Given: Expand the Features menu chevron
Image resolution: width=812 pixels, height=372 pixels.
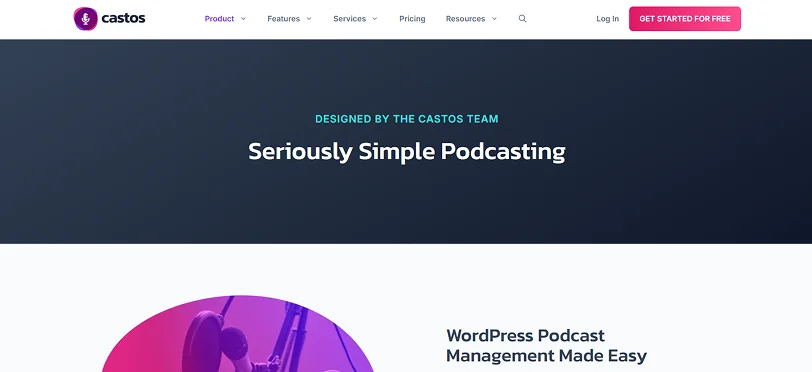Looking at the screenshot, I should 309,19.
